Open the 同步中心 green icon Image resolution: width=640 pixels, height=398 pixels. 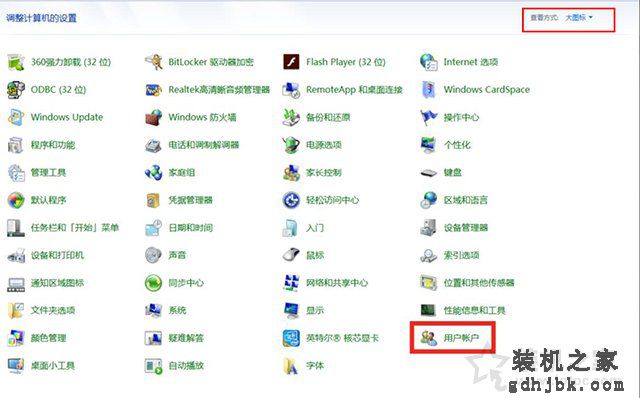point(153,283)
